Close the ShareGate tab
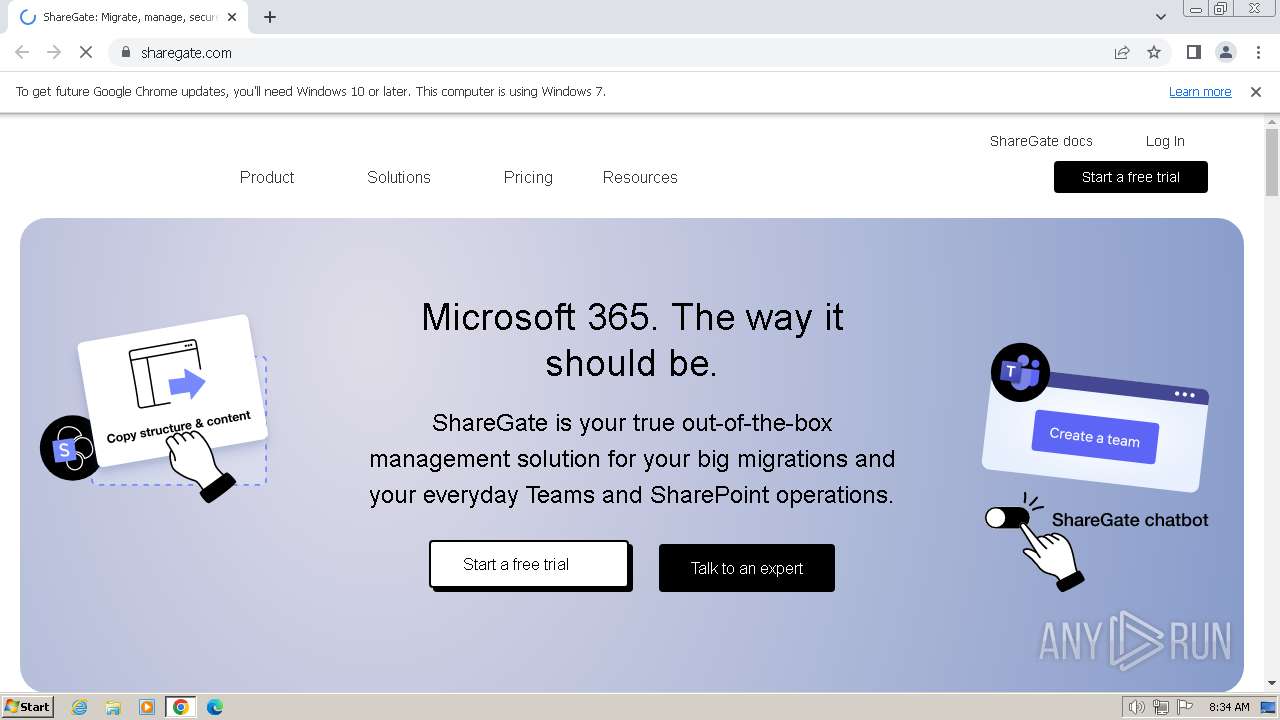 (233, 17)
